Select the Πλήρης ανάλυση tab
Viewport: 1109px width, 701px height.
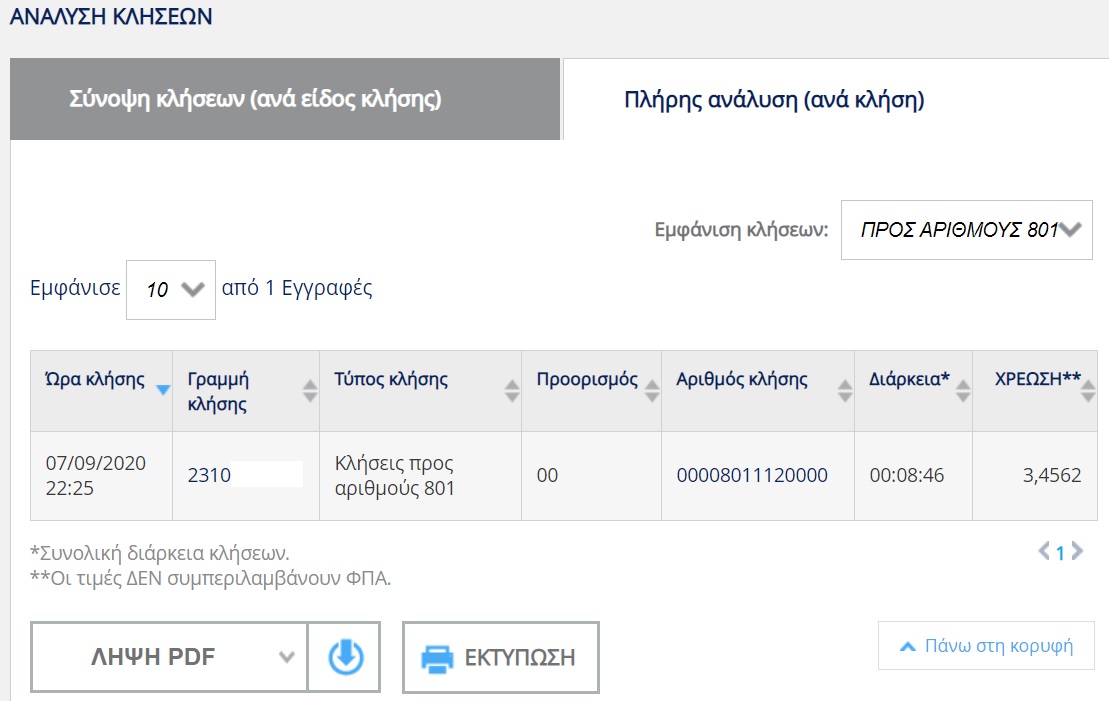[x=773, y=100]
